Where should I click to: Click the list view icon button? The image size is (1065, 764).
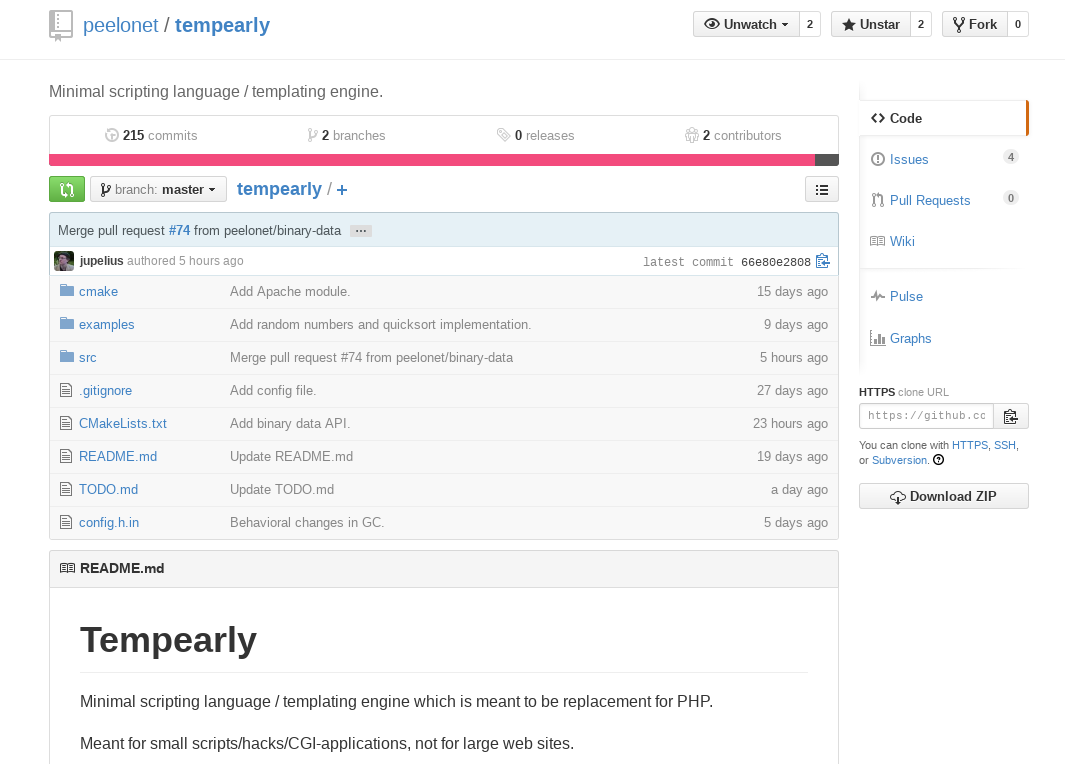coord(821,189)
